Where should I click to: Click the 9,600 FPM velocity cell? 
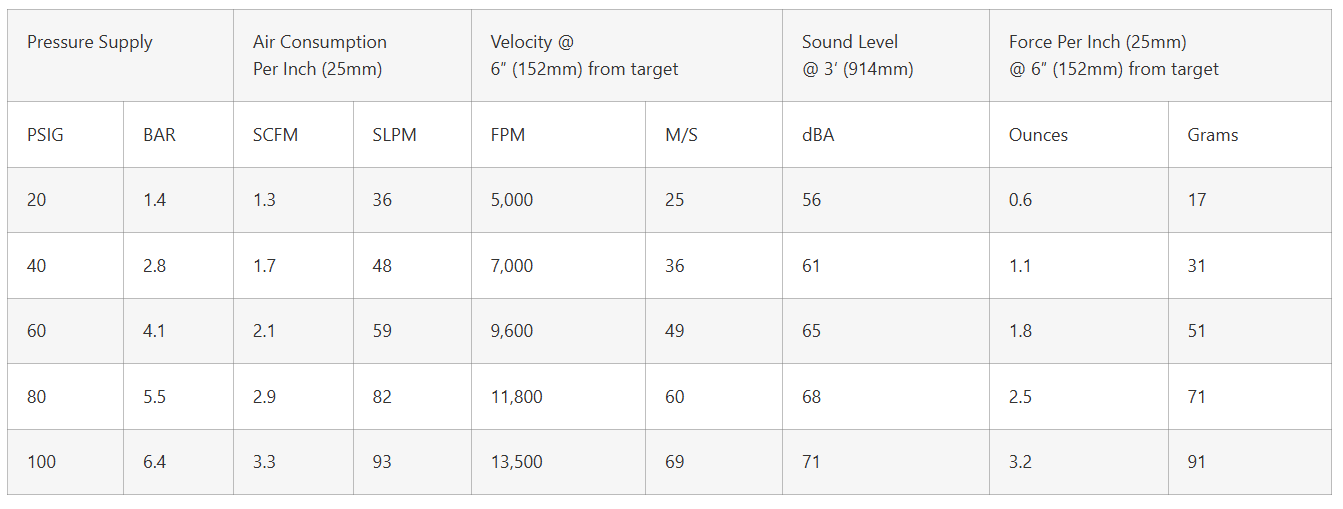(x=512, y=331)
